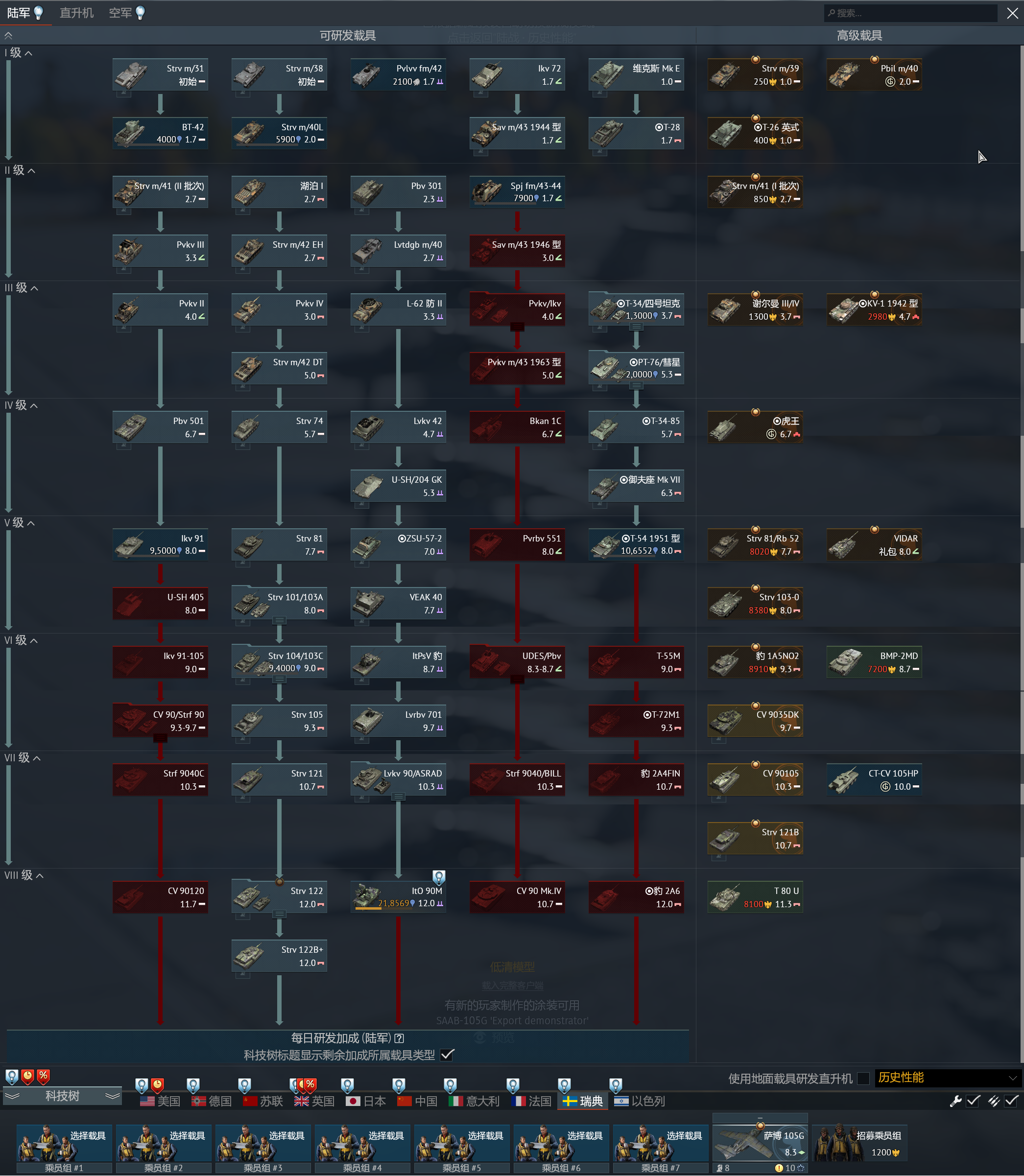Click the wrench auto-repair icon

pyautogui.click(x=955, y=1101)
